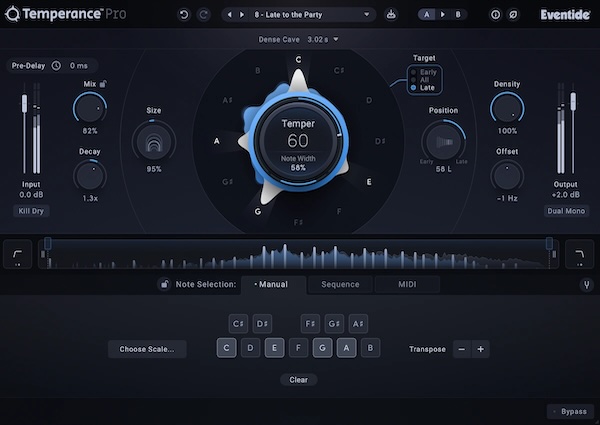Toggle the Mix lock icon

click(x=103, y=83)
